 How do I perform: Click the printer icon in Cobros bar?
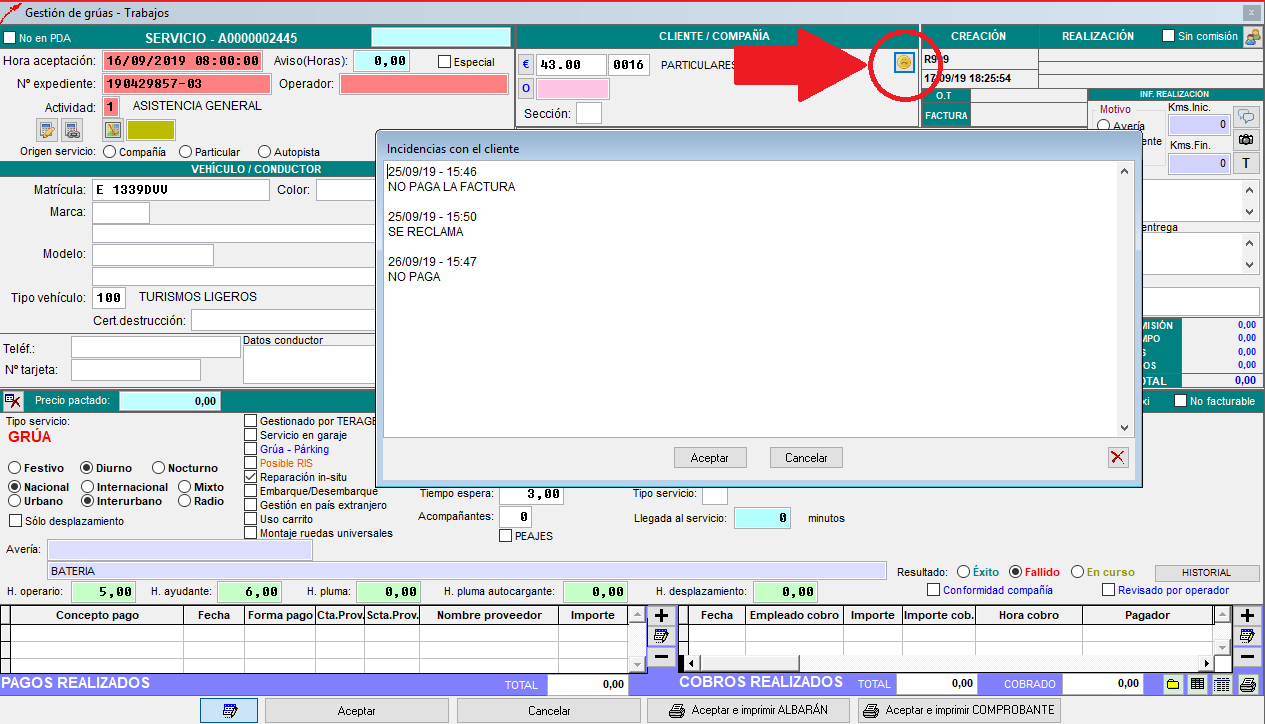[x=1248, y=685]
